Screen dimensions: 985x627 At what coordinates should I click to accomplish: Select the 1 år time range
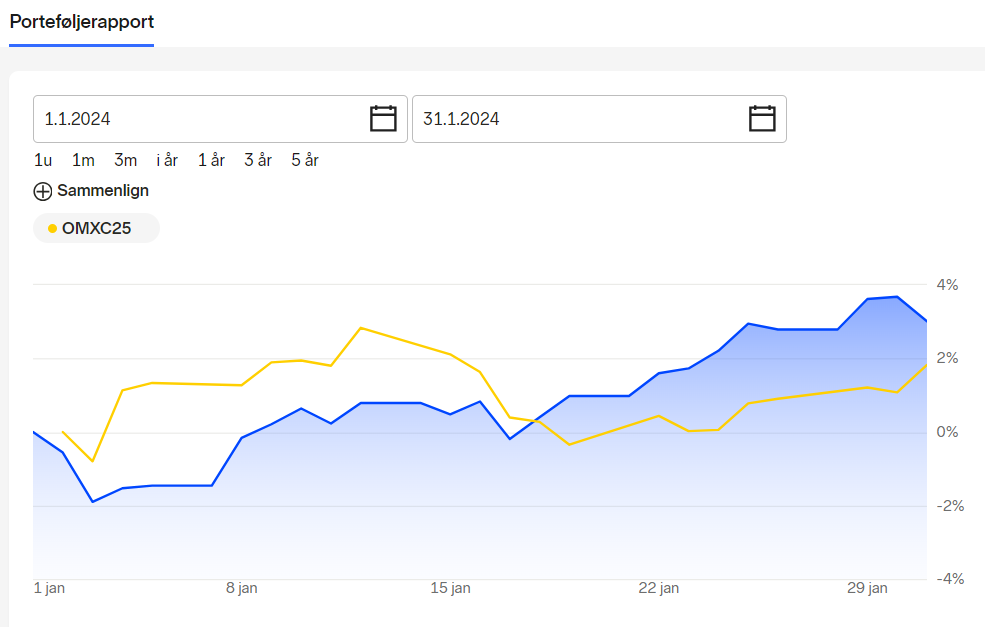click(x=211, y=160)
